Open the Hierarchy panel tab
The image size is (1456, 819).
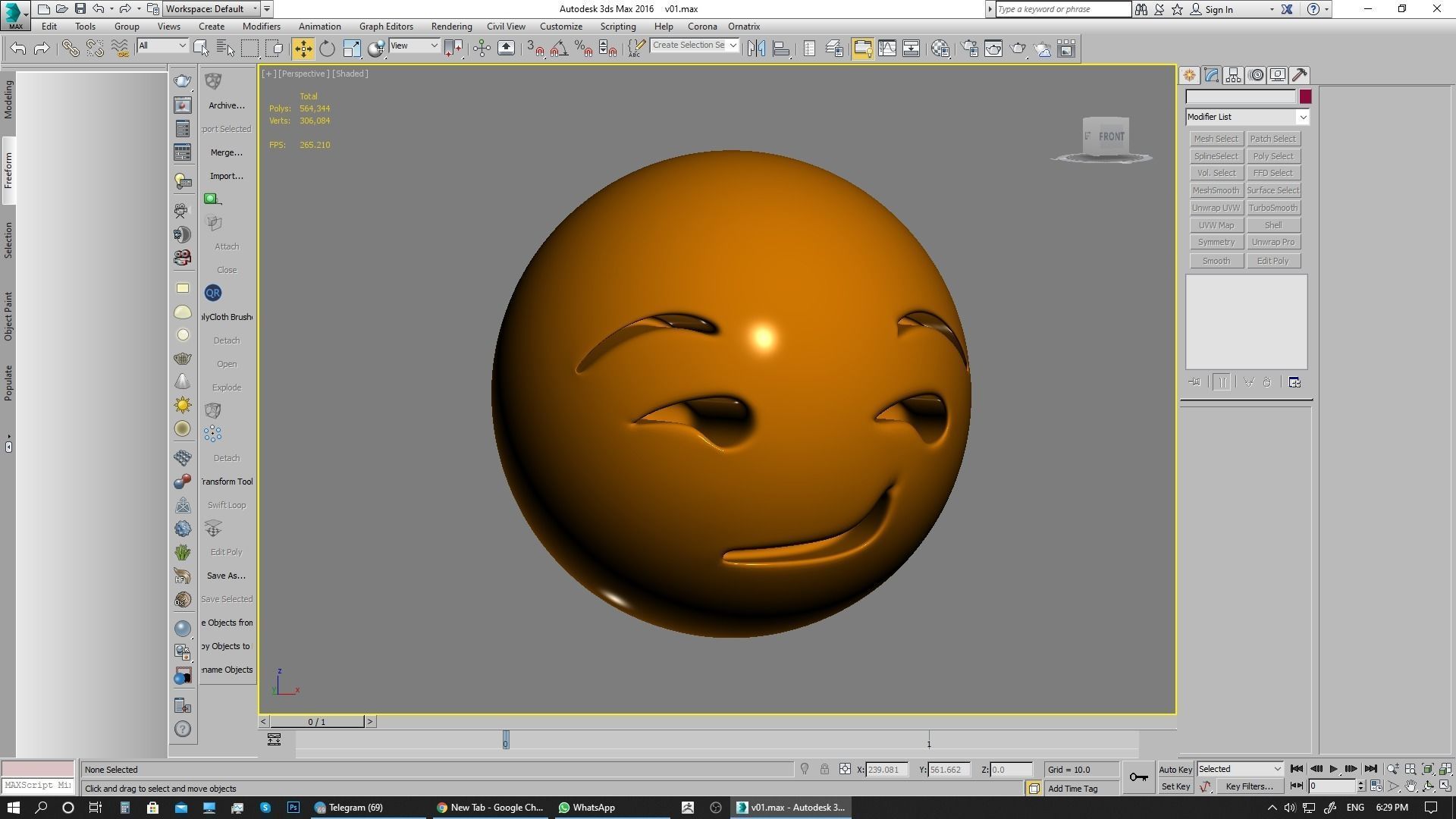pyautogui.click(x=1233, y=75)
